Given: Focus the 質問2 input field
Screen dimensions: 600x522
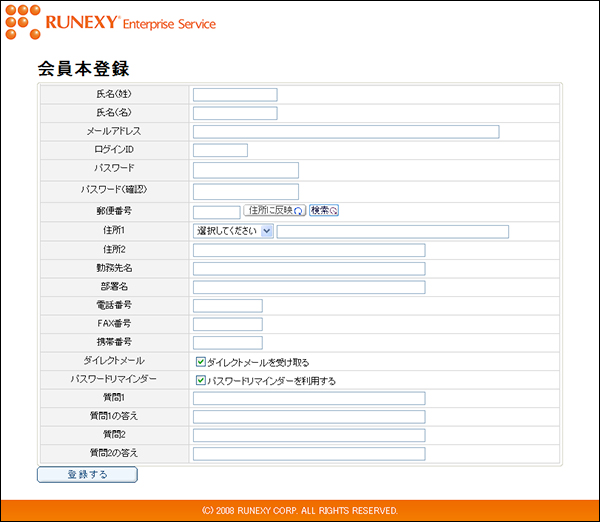Looking at the screenshot, I should [309, 435].
